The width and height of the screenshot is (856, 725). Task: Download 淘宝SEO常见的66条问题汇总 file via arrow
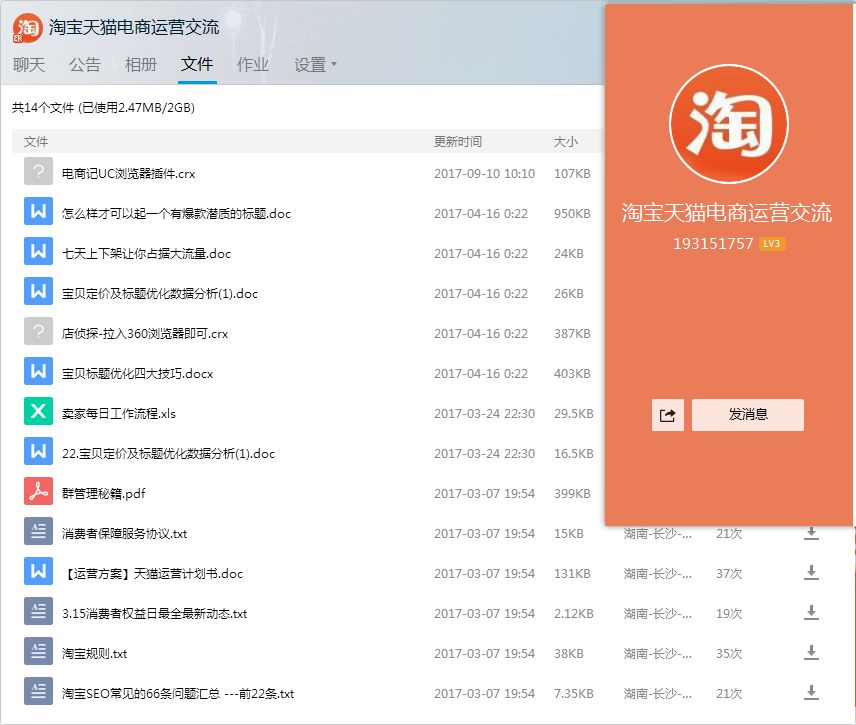click(812, 693)
